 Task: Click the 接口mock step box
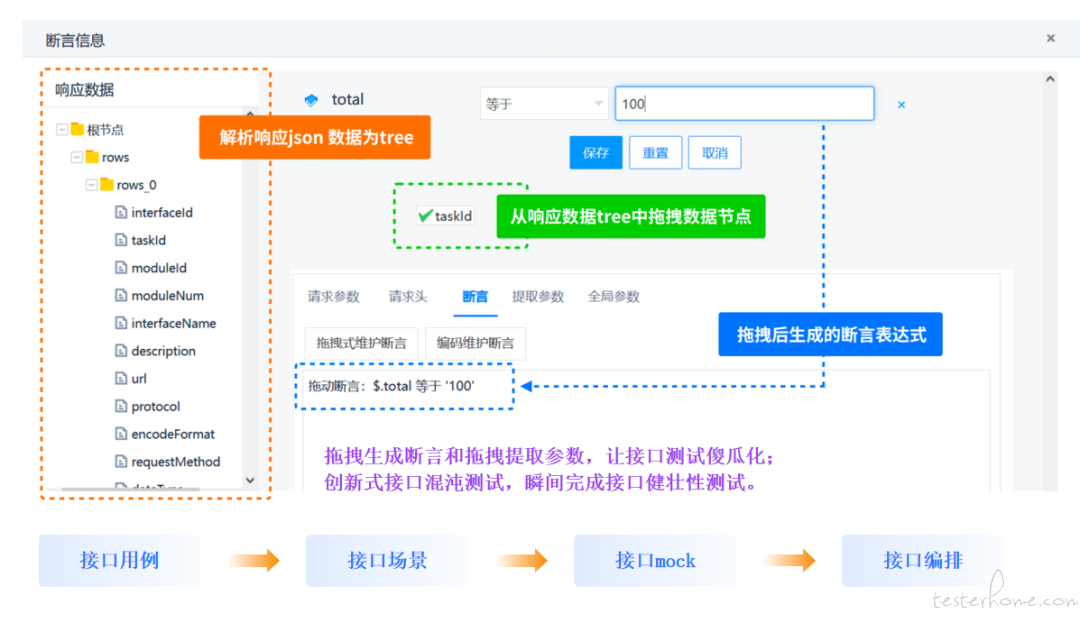655,560
